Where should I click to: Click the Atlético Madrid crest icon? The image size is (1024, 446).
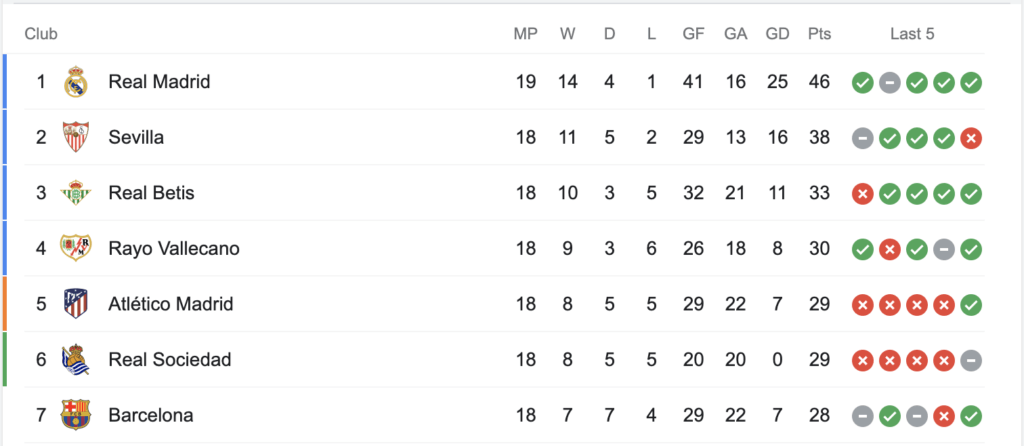point(76,304)
